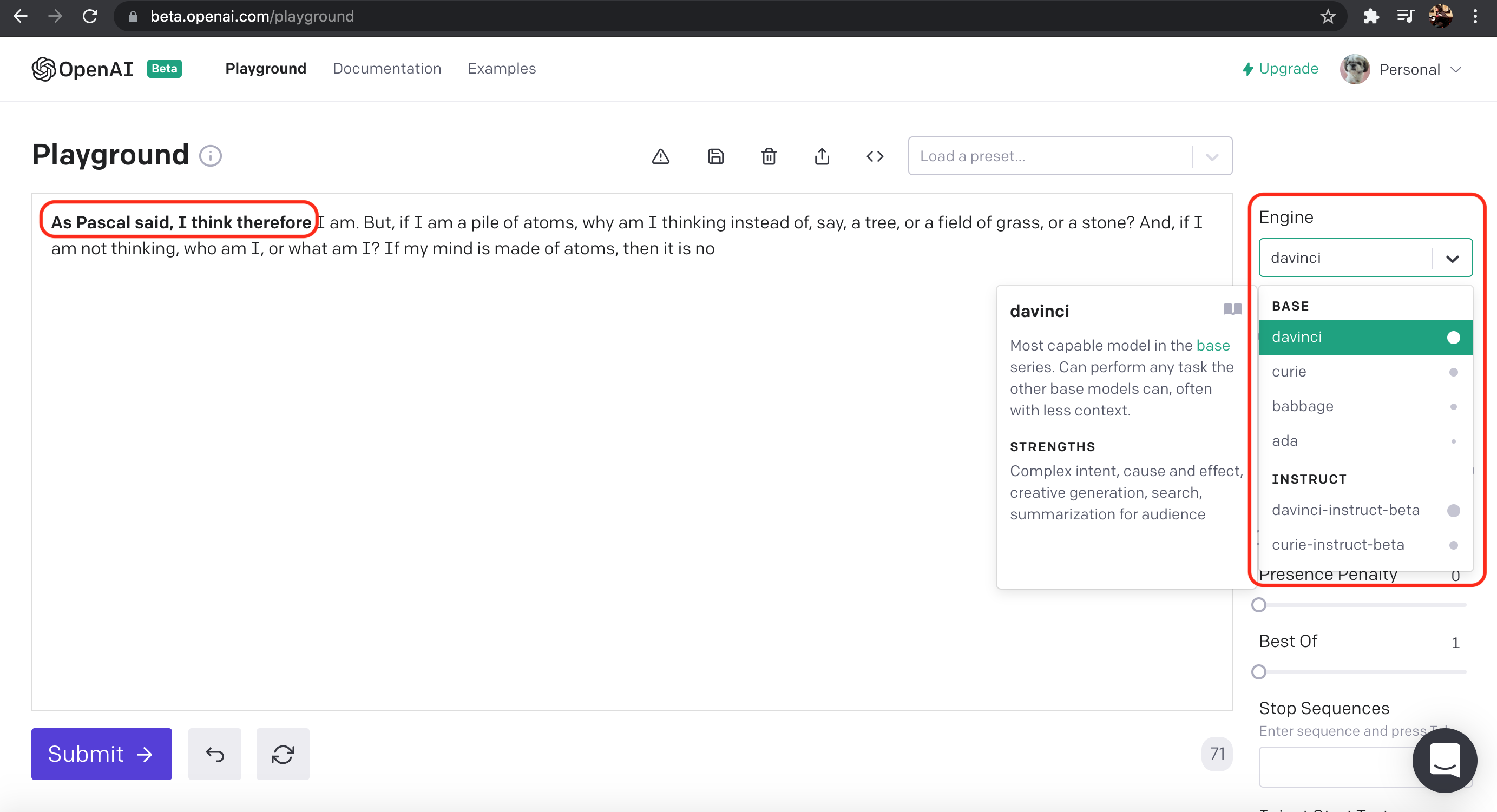This screenshot has height=812, width=1497.
Task: Open docs via davinci book icon
Action: click(x=1232, y=309)
